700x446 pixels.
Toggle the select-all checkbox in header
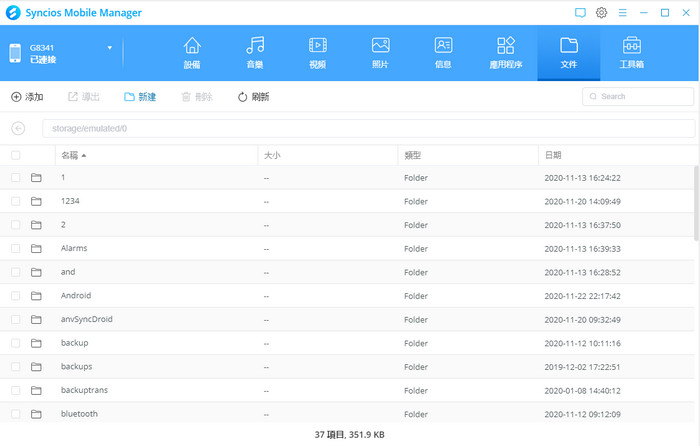click(16, 155)
